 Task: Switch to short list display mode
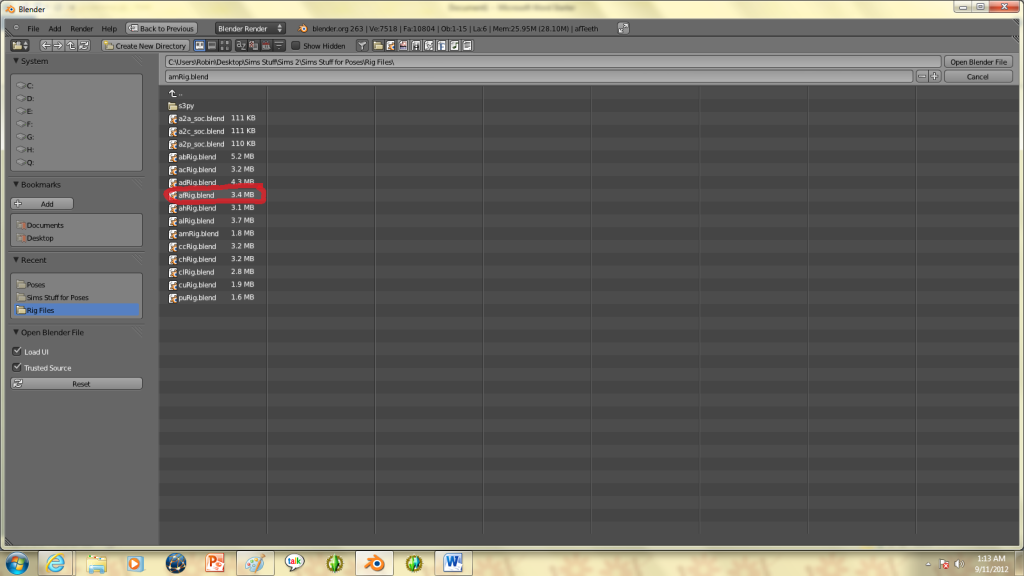click(200, 46)
